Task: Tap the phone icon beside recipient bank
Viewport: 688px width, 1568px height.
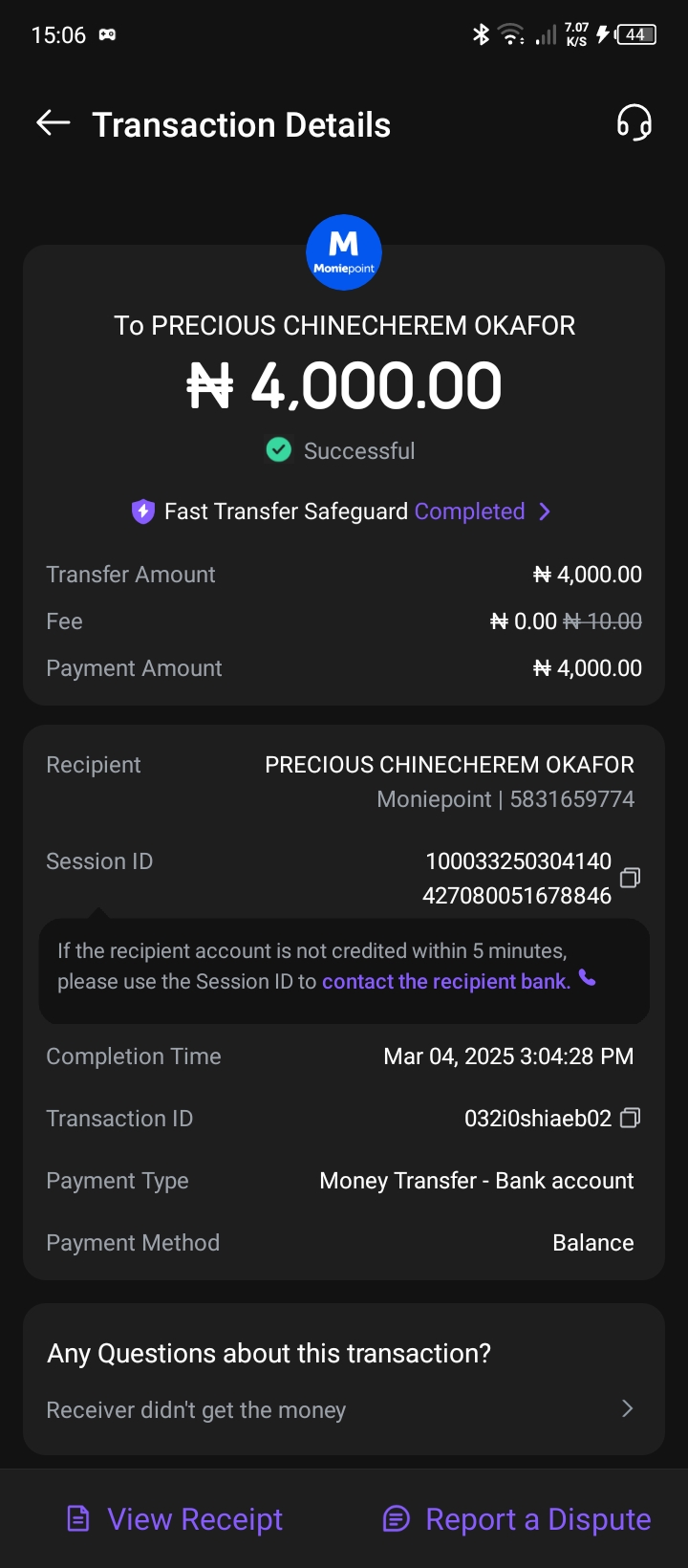Action: [x=588, y=978]
